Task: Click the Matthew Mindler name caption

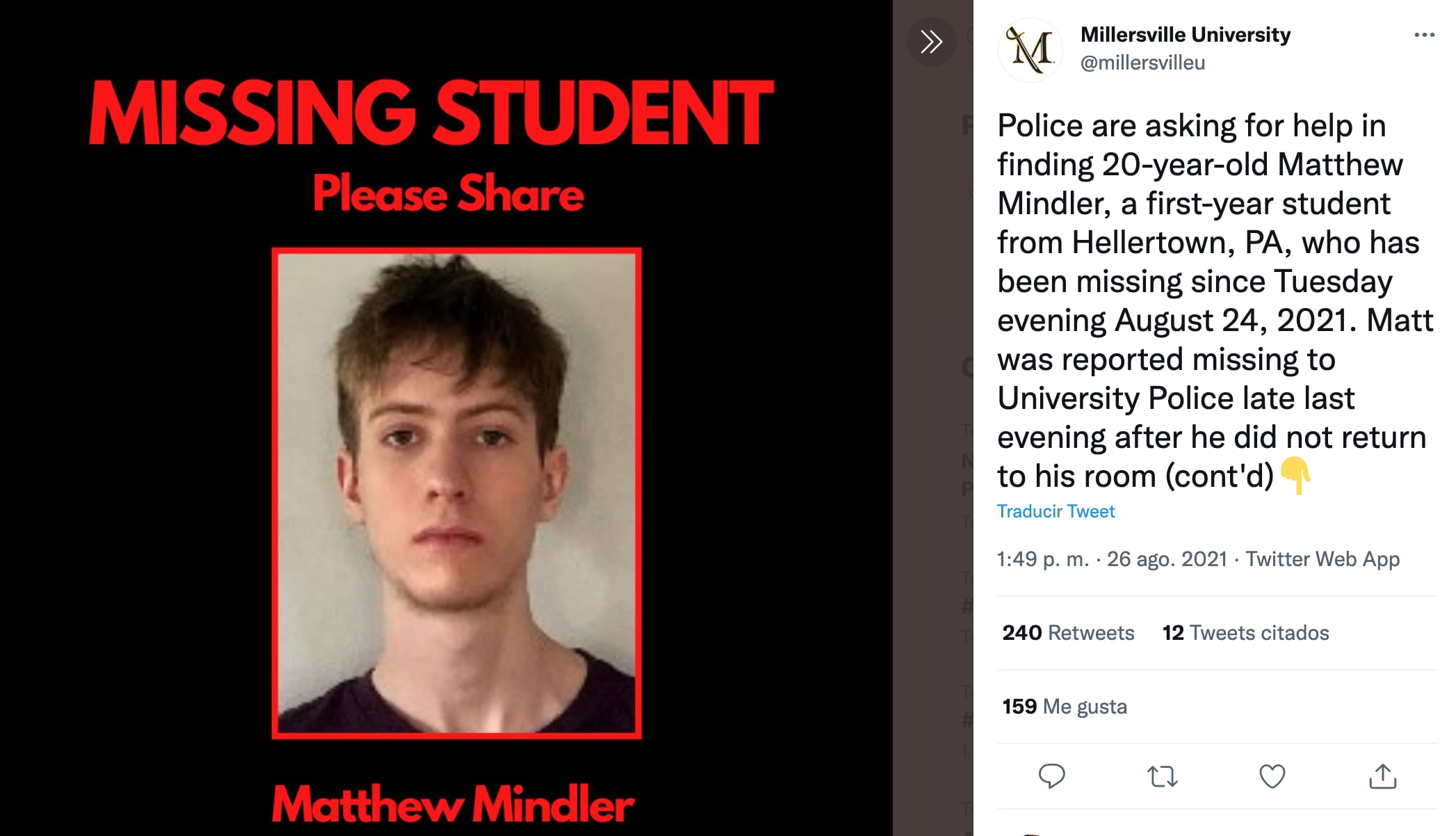Action: click(453, 805)
